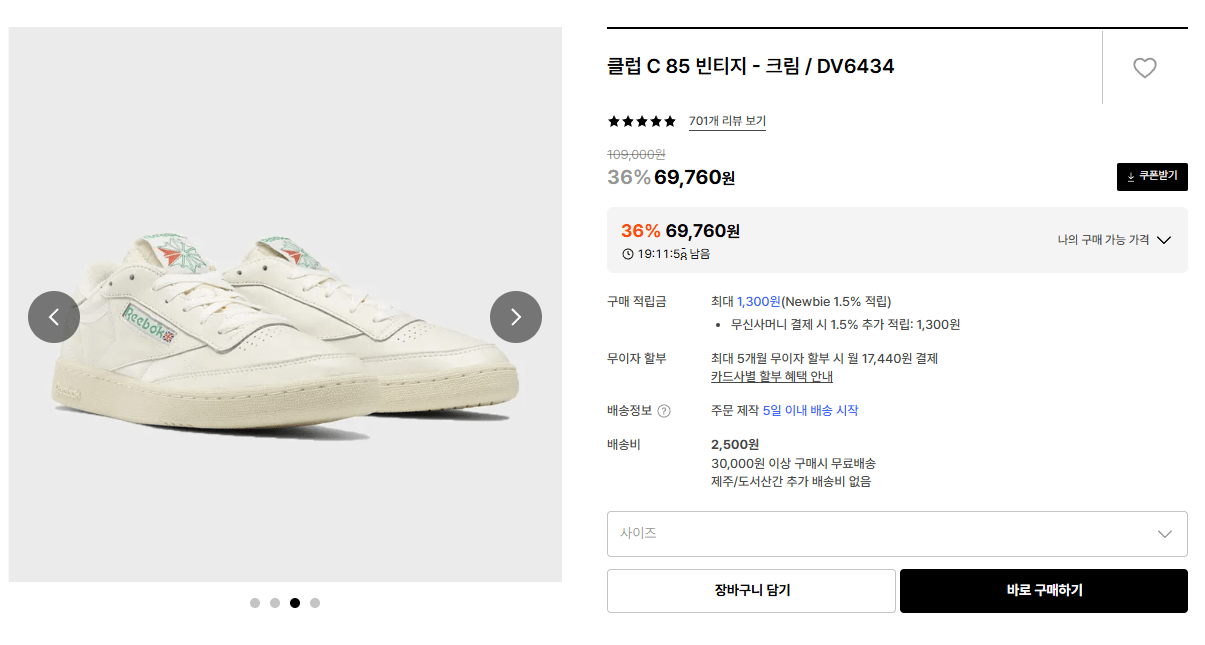
Task: Click the help question mark beside 배송정보
Action: pos(661,413)
